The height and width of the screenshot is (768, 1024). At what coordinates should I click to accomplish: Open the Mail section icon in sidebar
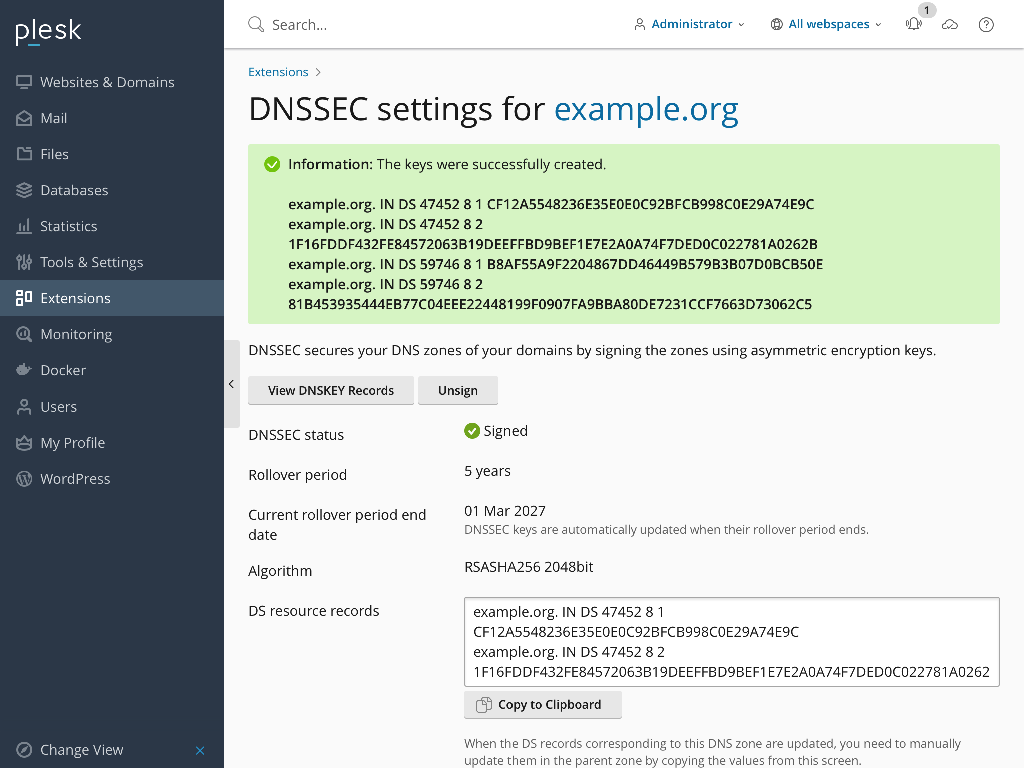[x=22, y=118]
